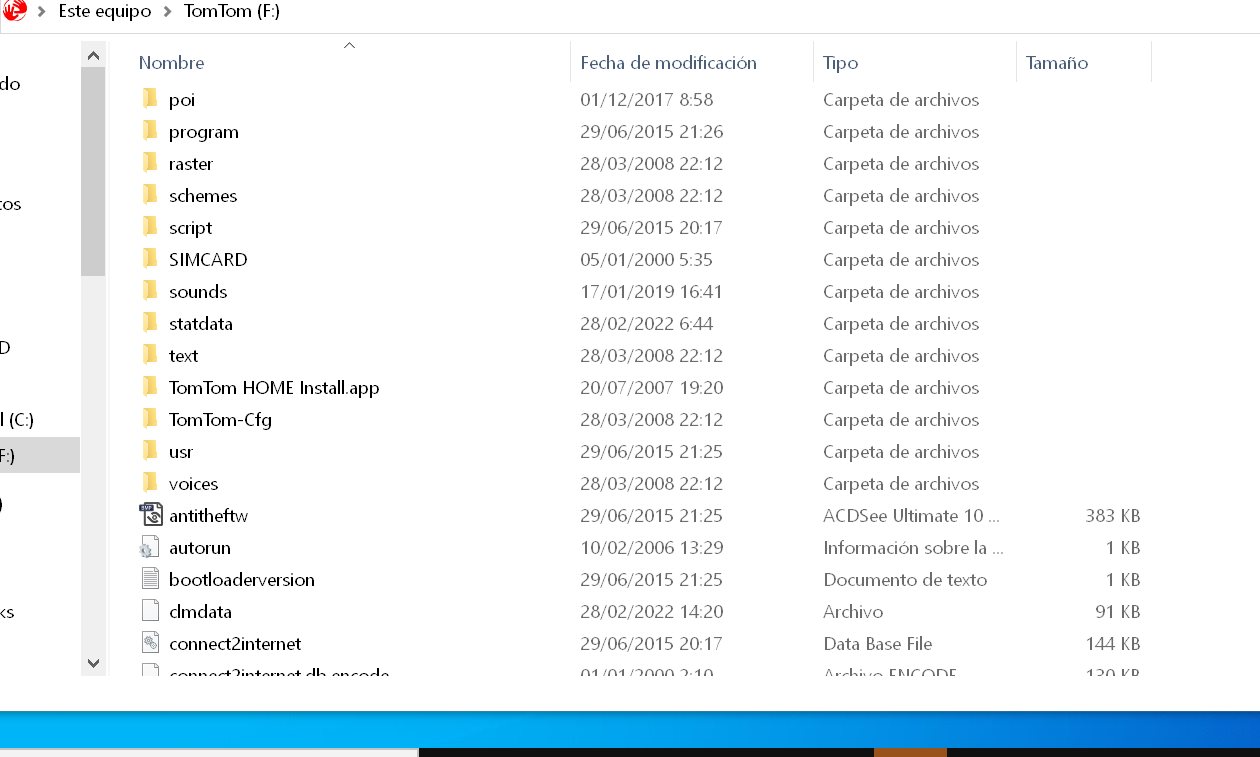Select the text folder name
1260x757 pixels.
(x=183, y=355)
